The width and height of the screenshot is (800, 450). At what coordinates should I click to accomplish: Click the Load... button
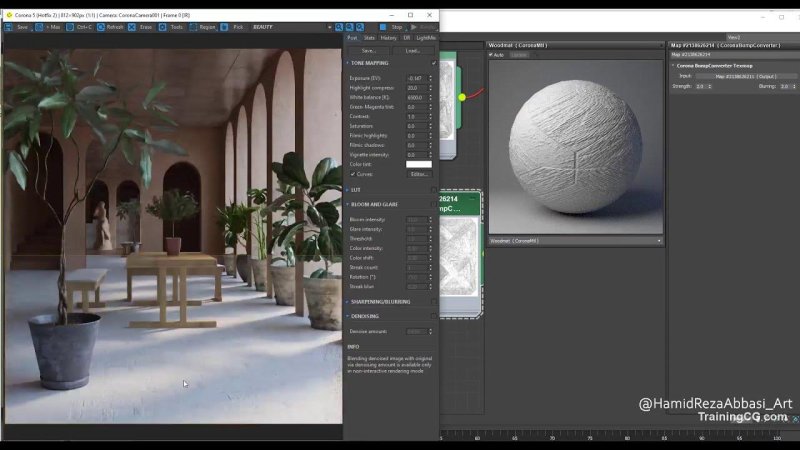(413, 50)
